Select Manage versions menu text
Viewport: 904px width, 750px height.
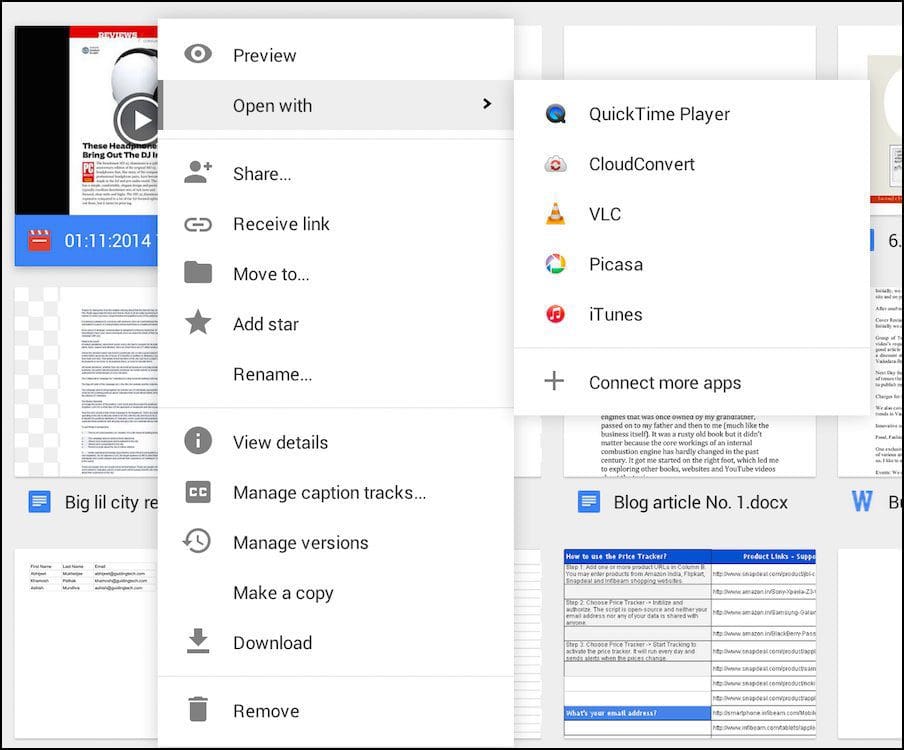pyautogui.click(x=300, y=542)
